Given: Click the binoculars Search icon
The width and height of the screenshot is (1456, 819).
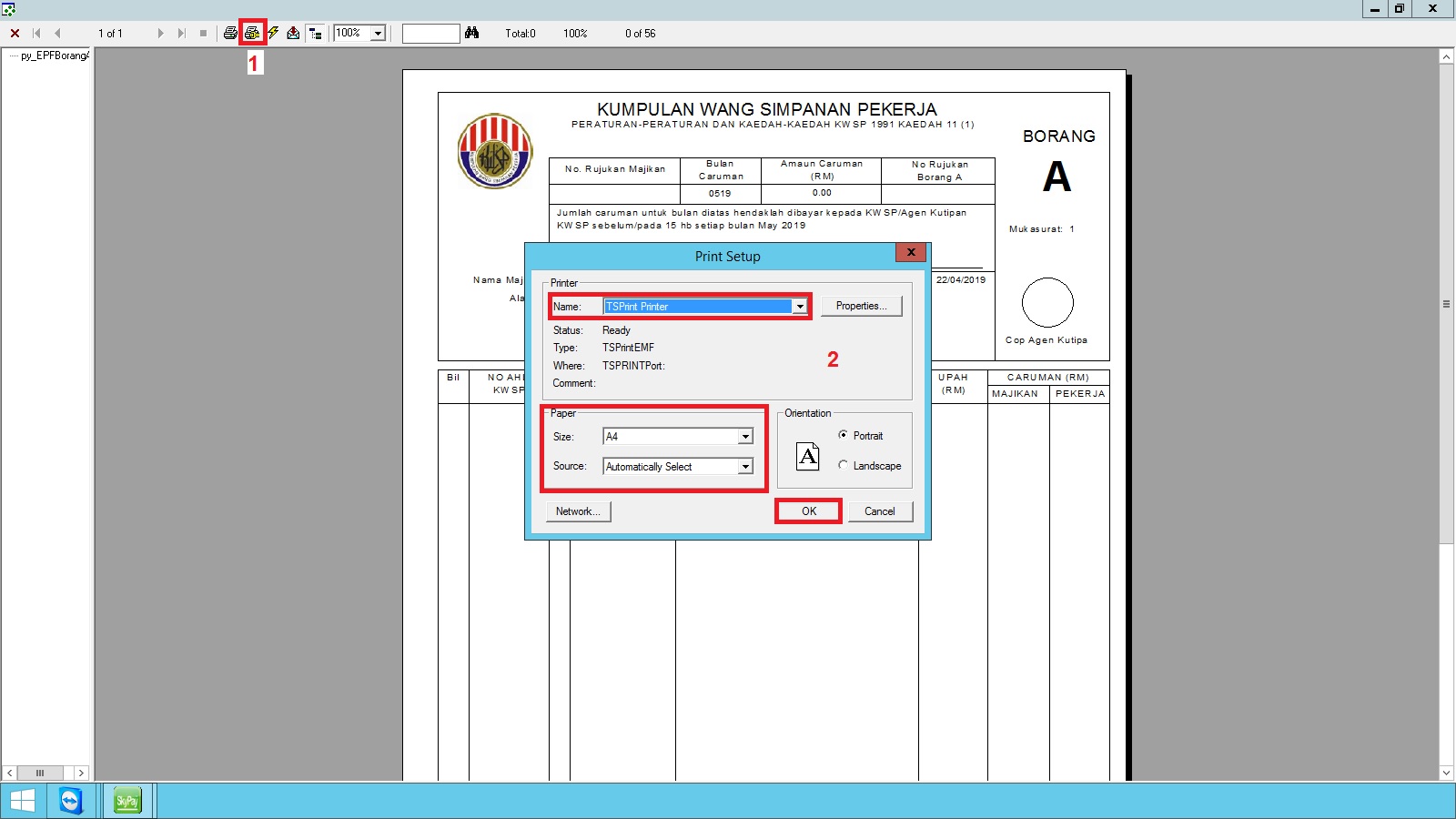Looking at the screenshot, I should tap(471, 33).
